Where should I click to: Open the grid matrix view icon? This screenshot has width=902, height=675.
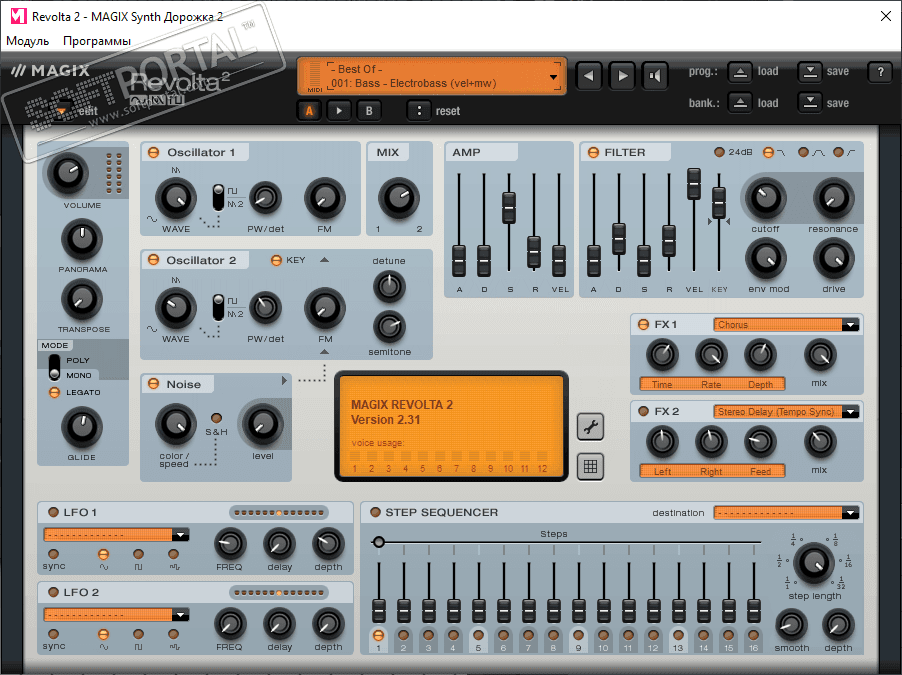point(590,466)
